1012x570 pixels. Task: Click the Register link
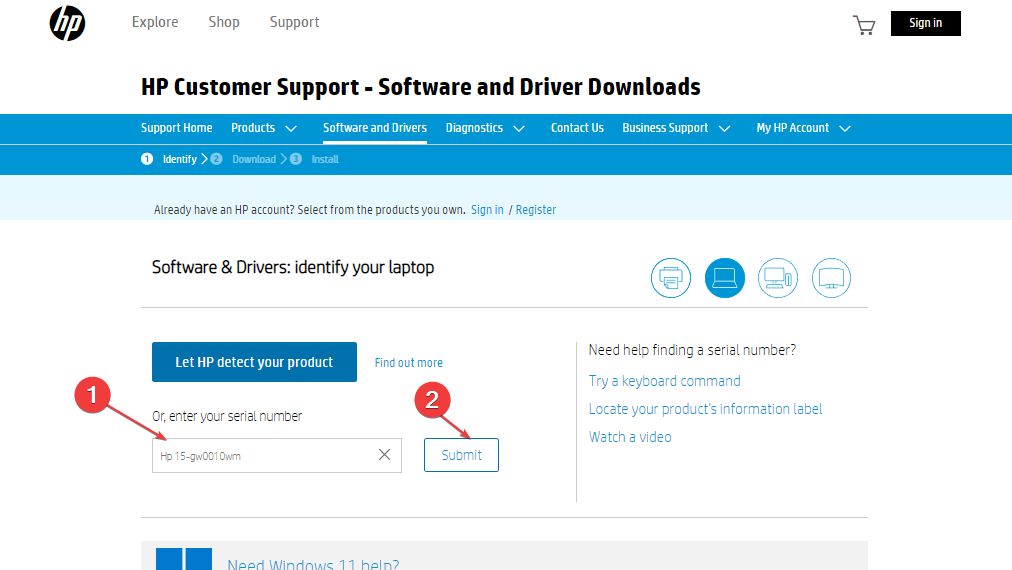(x=536, y=210)
